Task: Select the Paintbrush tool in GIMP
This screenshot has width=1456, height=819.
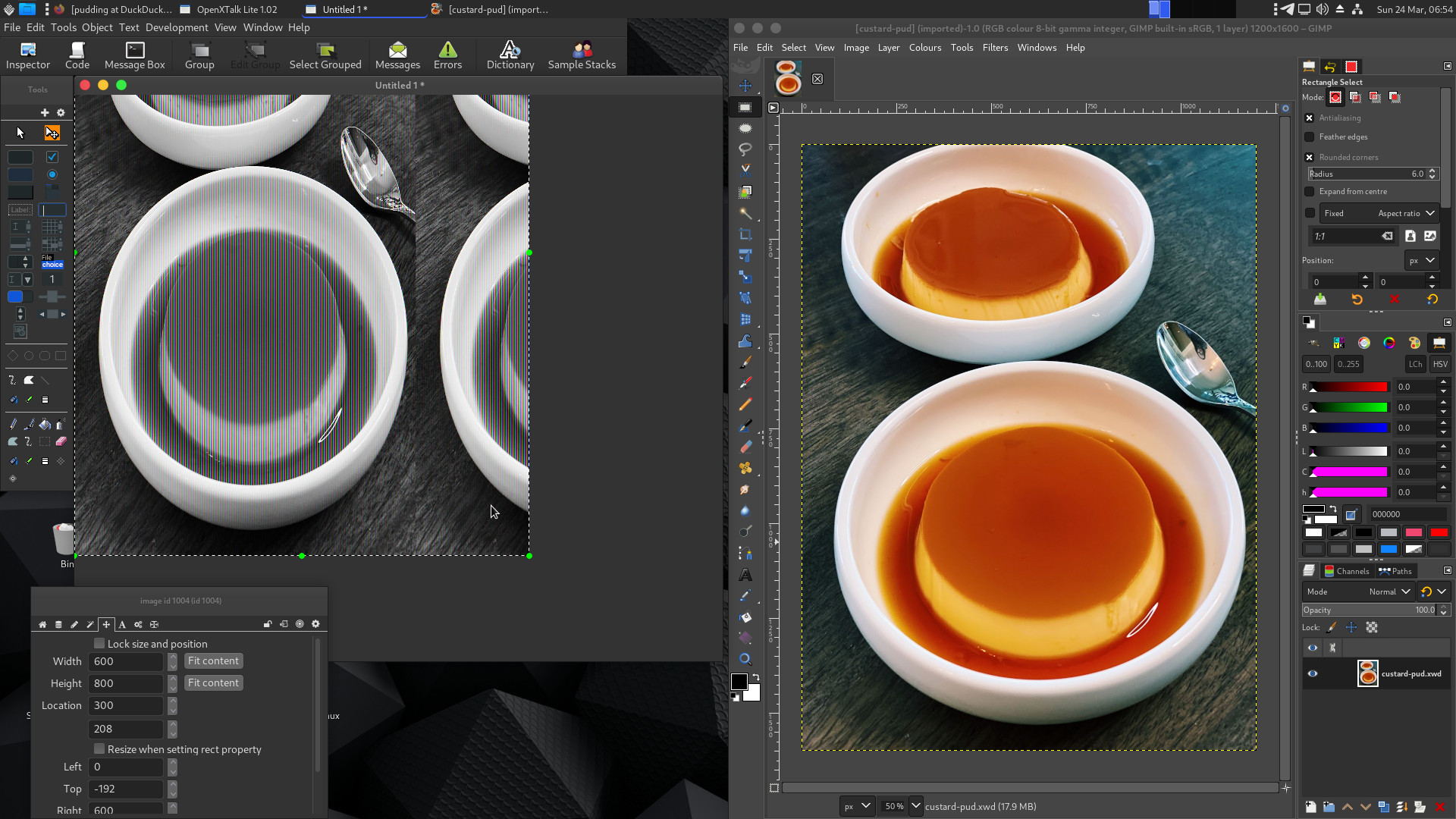Action: coord(745,362)
